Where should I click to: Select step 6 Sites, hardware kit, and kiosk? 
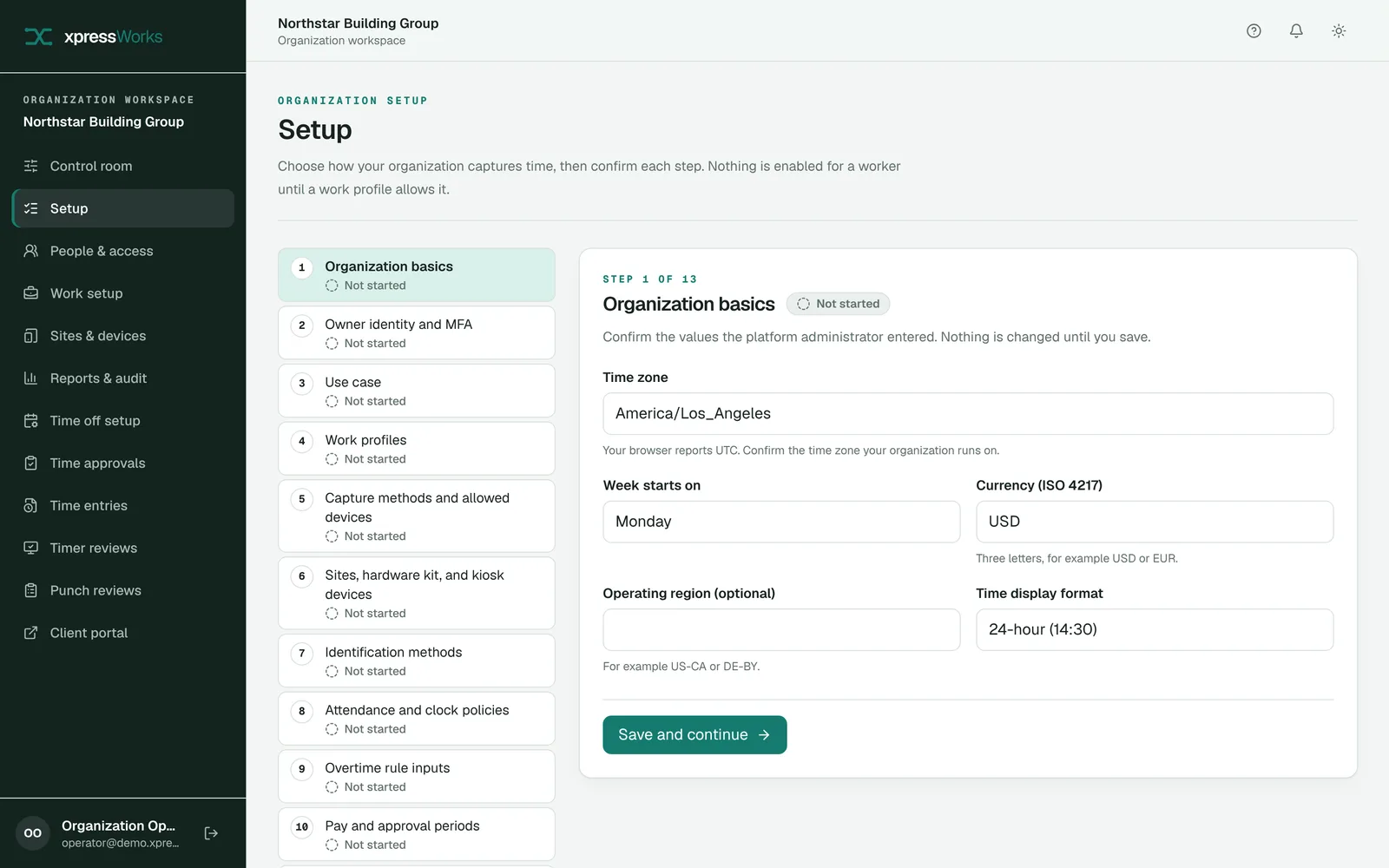click(417, 594)
